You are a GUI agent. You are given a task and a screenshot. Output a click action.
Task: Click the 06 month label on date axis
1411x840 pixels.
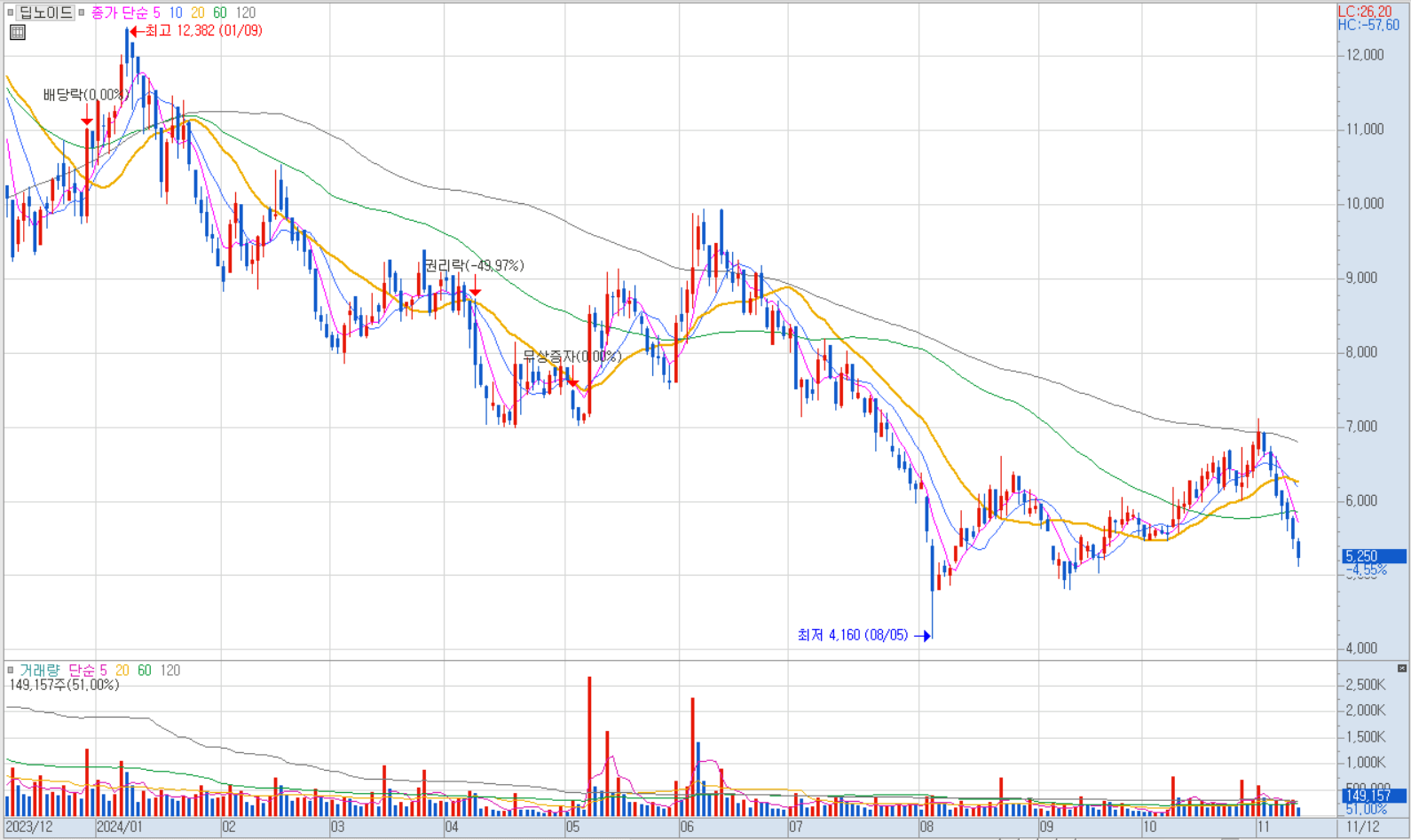687,828
